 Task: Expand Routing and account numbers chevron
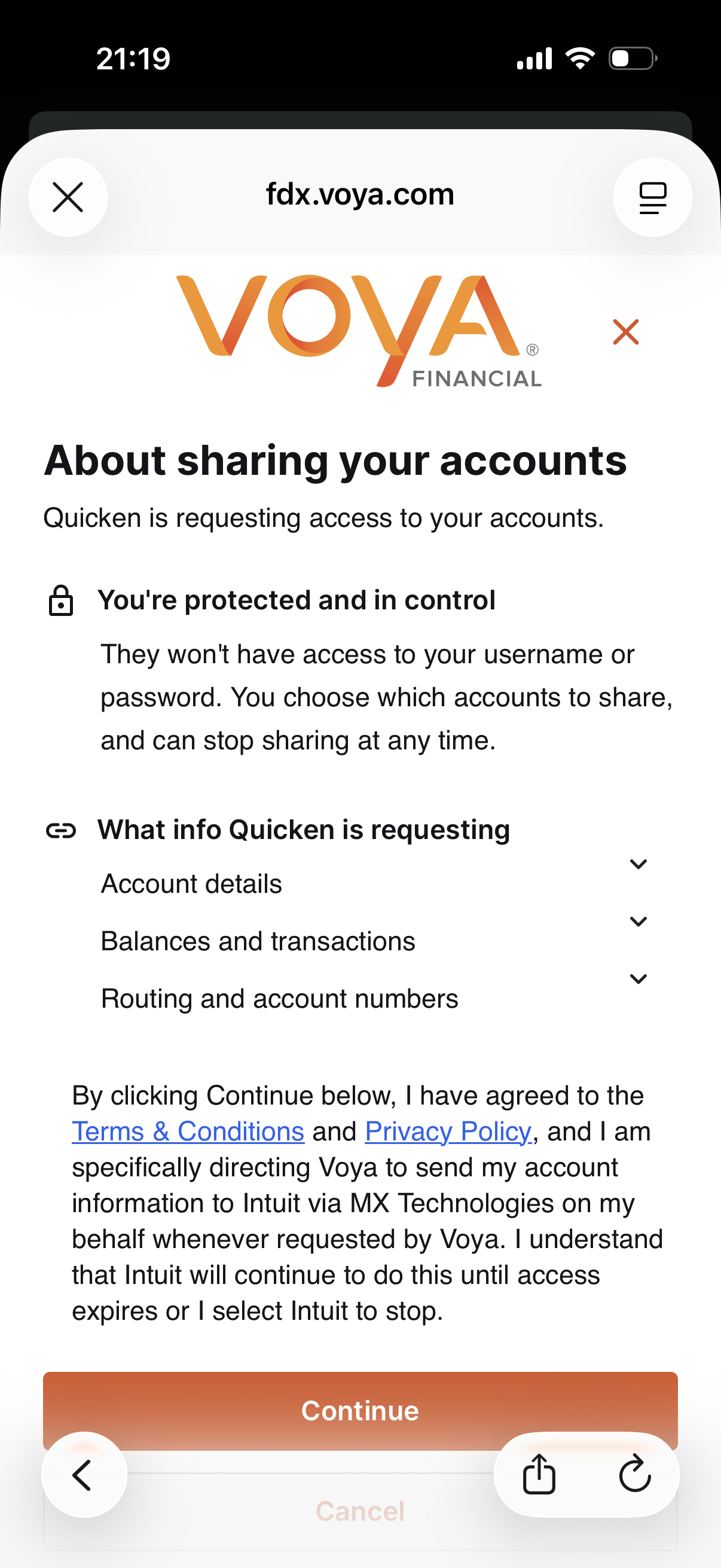(x=638, y=978)
